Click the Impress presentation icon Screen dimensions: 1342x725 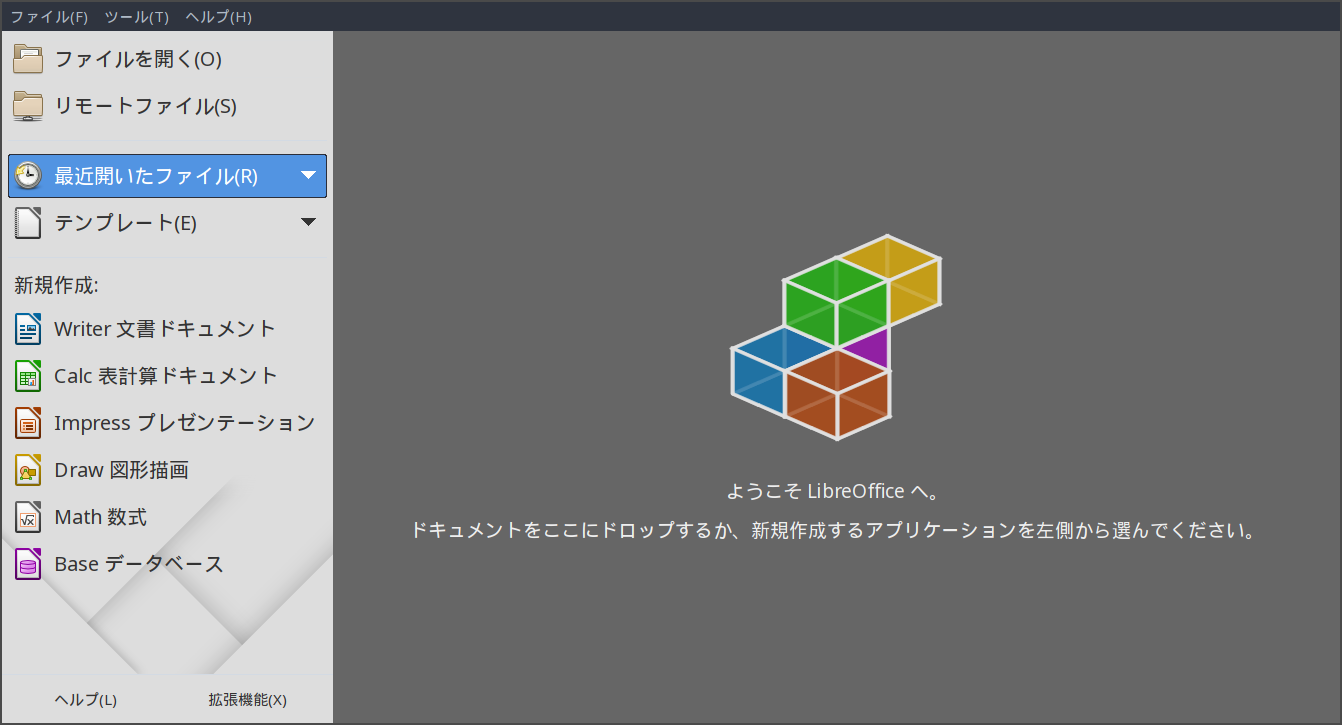click(x=28, y=423)
